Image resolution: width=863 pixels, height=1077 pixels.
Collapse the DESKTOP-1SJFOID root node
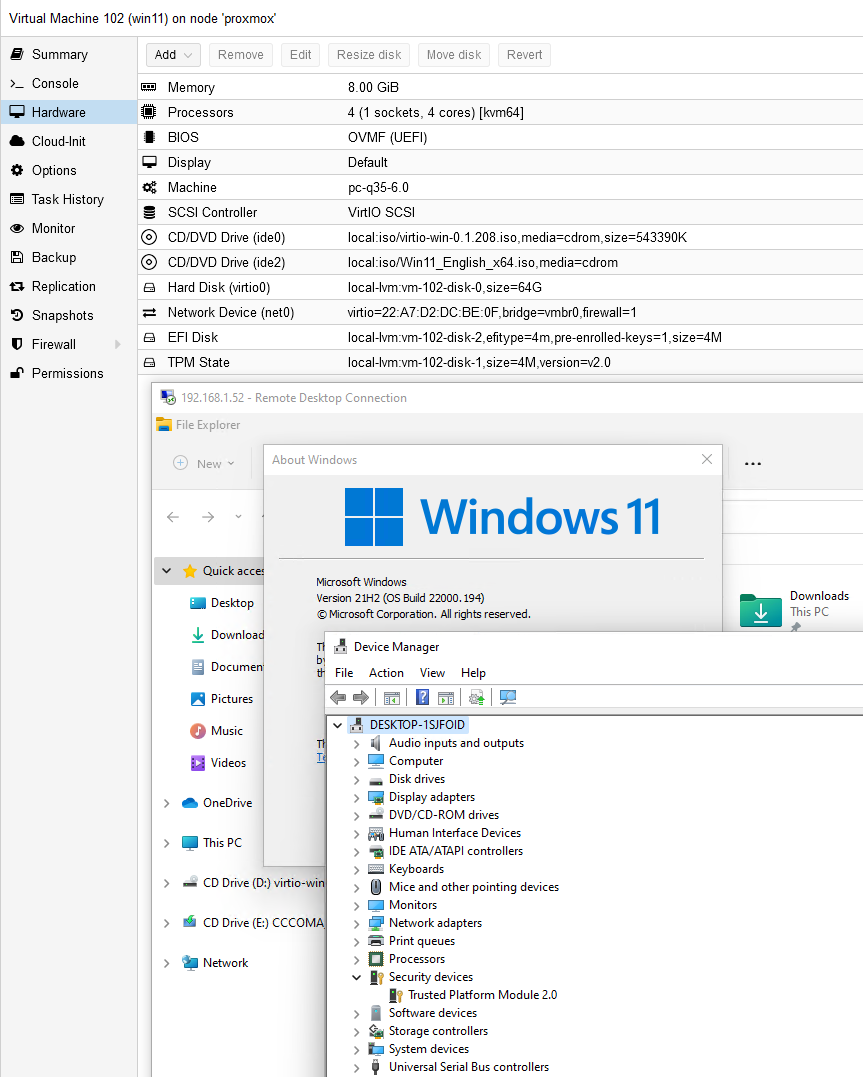pos(337,725)
